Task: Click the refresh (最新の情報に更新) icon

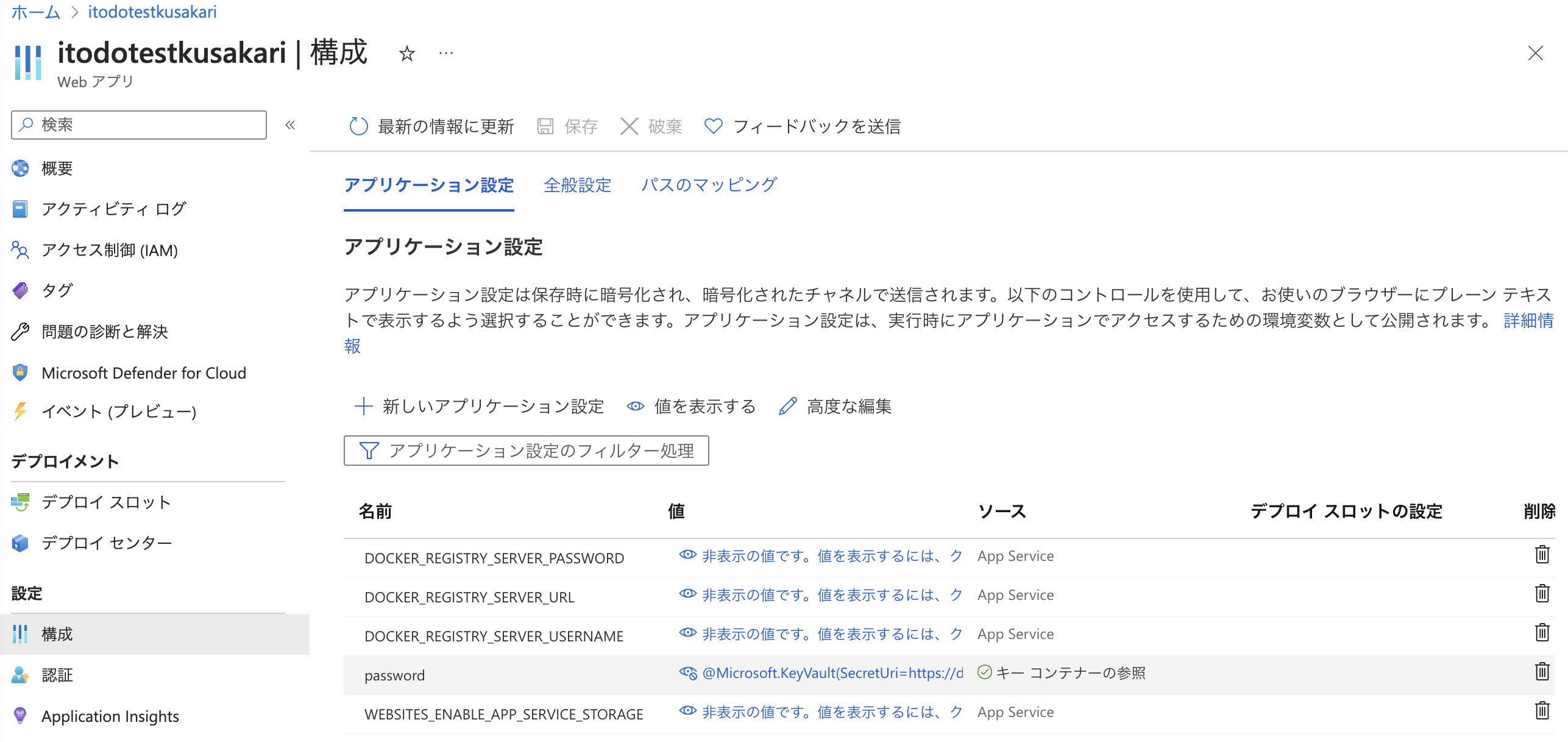Action: (358, 126)
